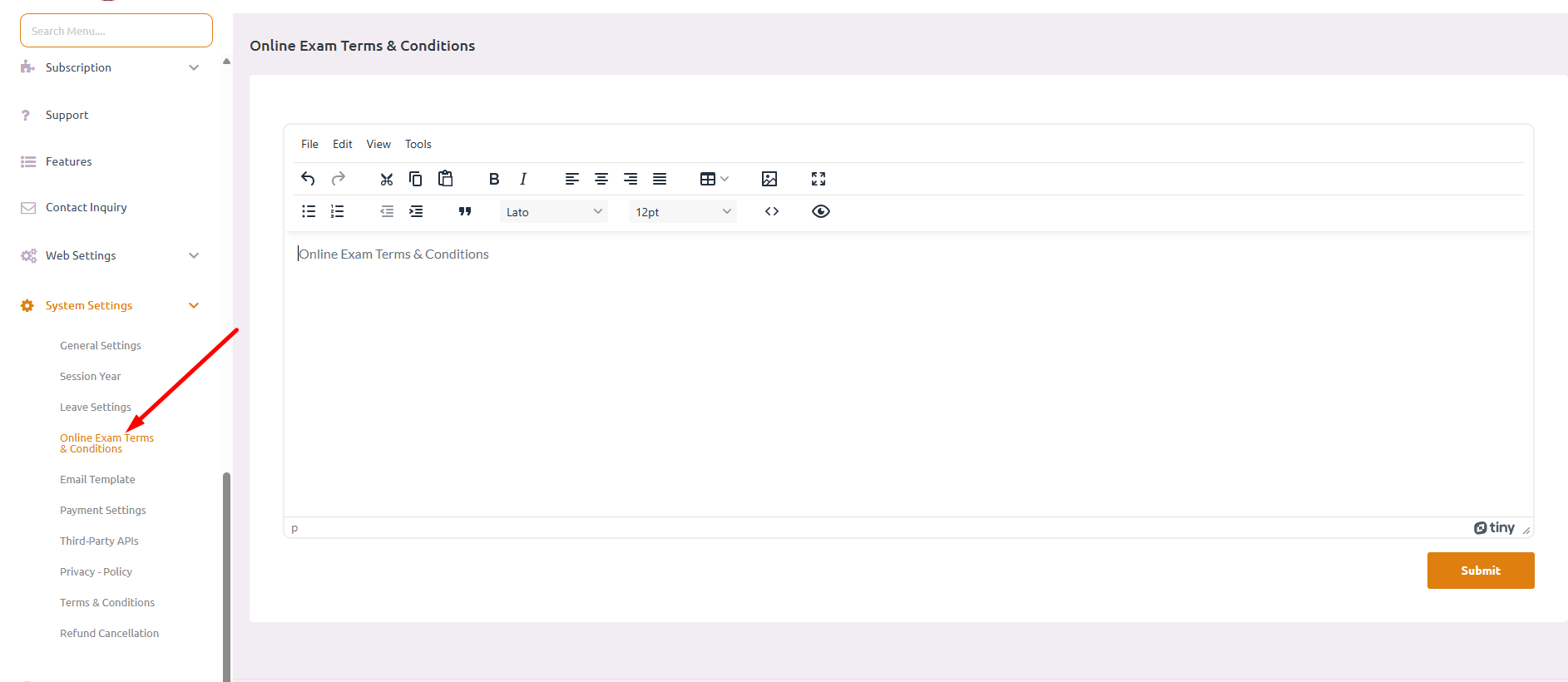Toggle italic formatting
This screenshot has height=682, width=1568.
pyautogui.click(x=522, y=179)
